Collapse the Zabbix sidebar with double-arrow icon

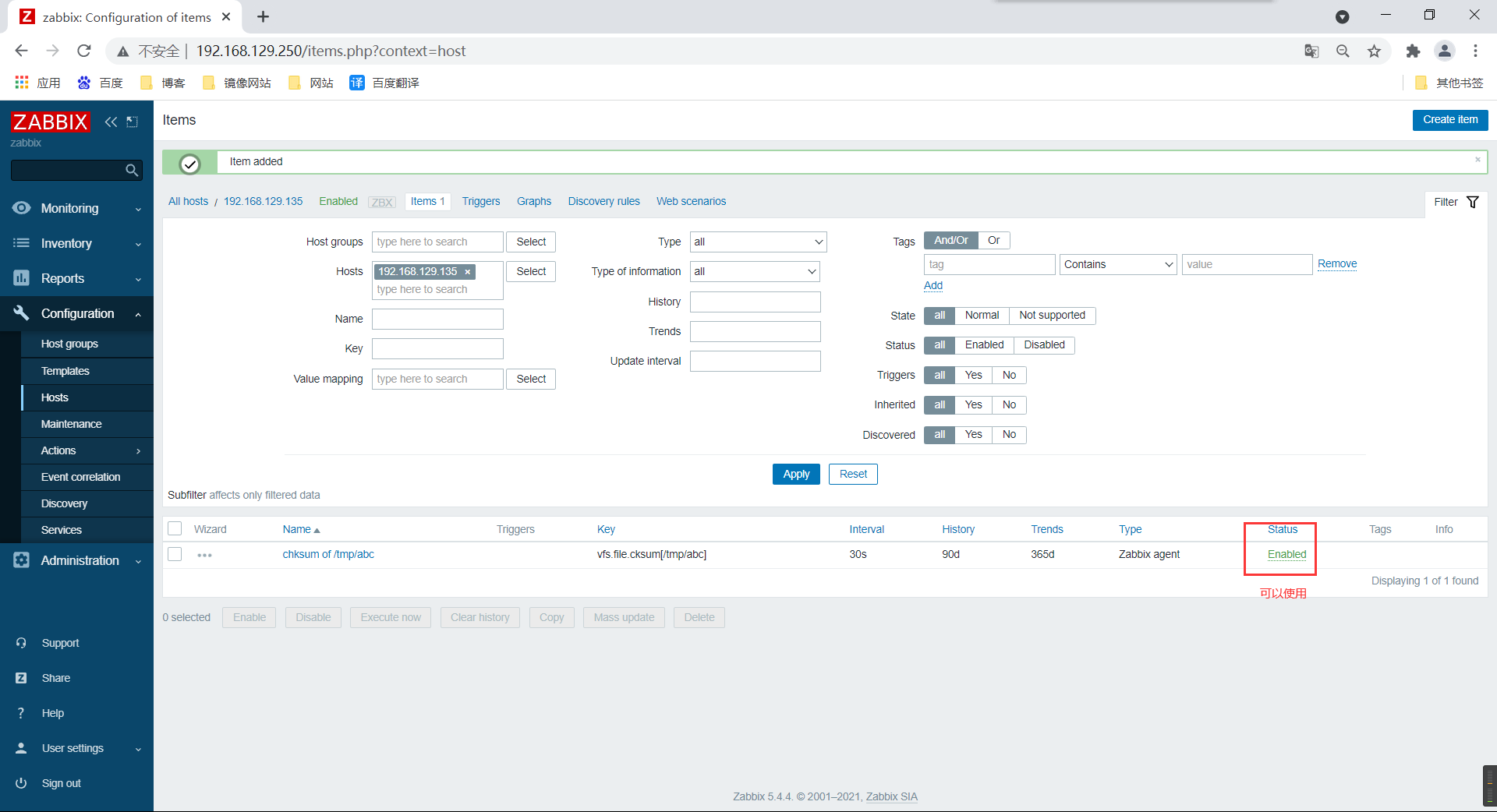coord(111,122)
